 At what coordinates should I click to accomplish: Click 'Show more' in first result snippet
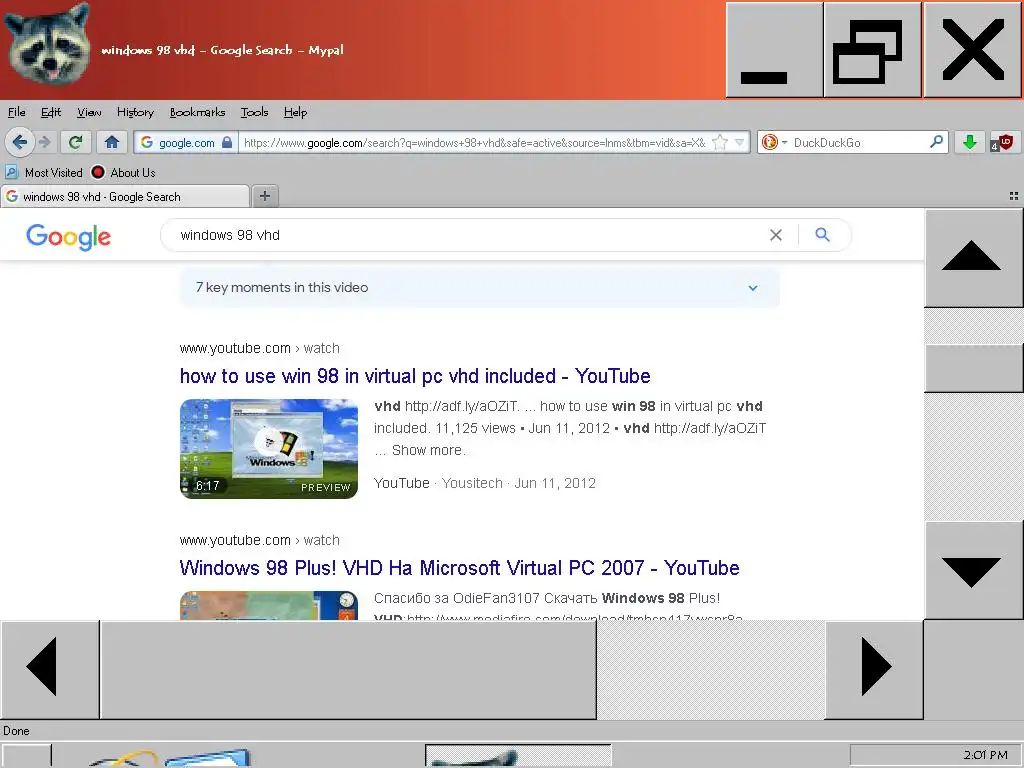pyautogui.click(x=428, y=450)
